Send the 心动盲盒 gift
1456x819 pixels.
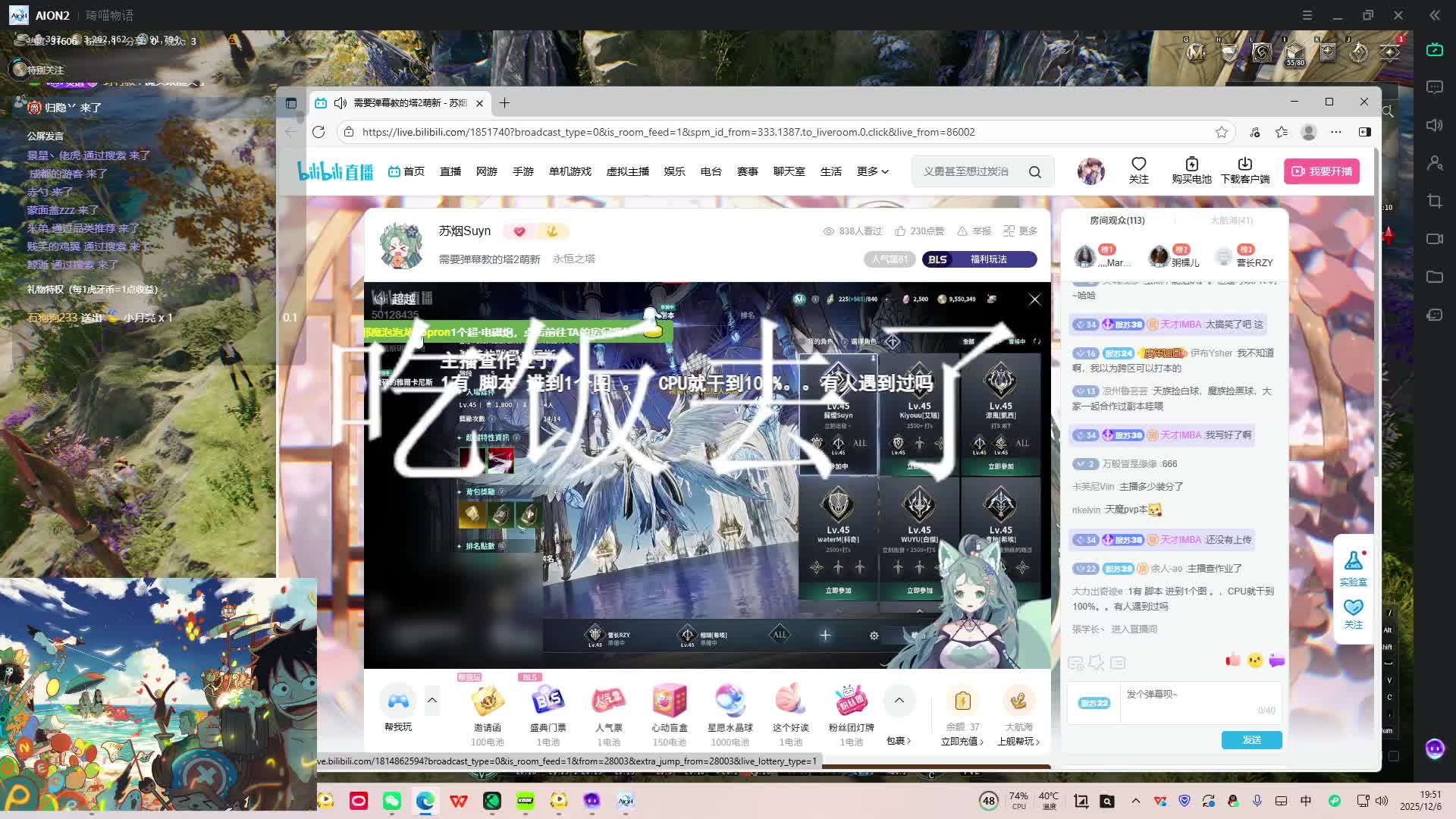click(x=669, y=701)
